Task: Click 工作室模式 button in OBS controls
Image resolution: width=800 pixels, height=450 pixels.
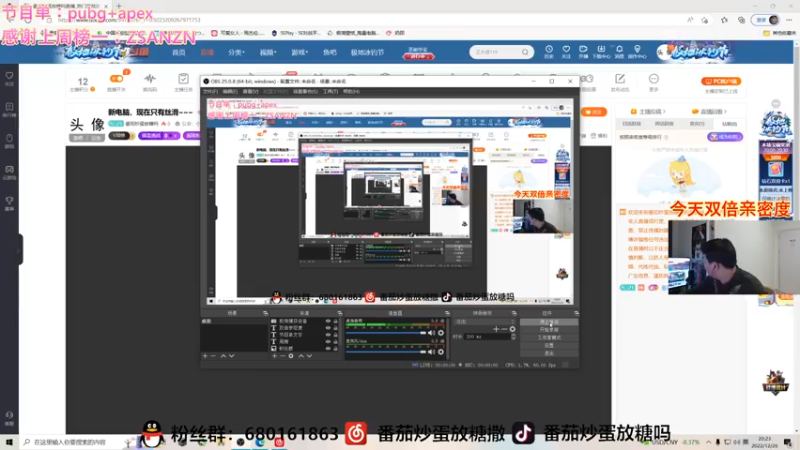Action: tap(549, 337)
